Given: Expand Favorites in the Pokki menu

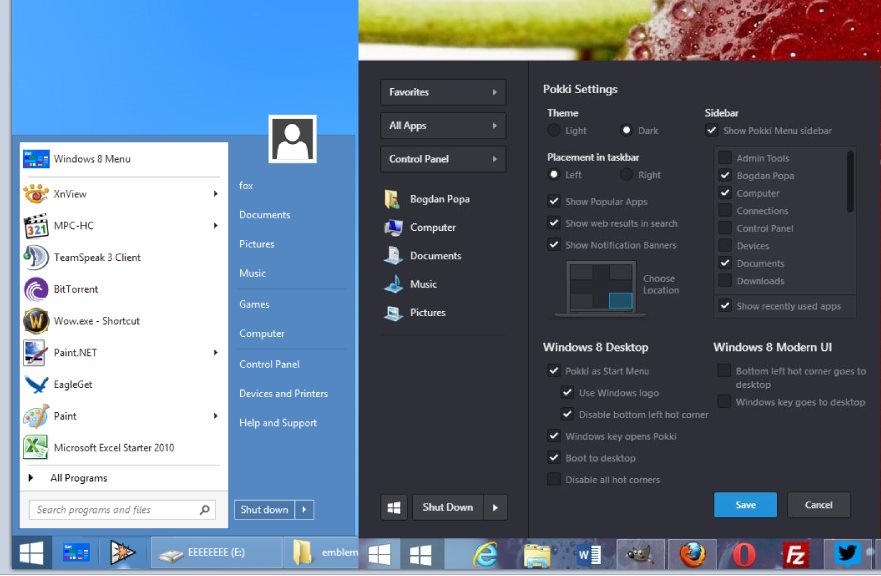Looking at the screenshot, I should tap(443, 92).
